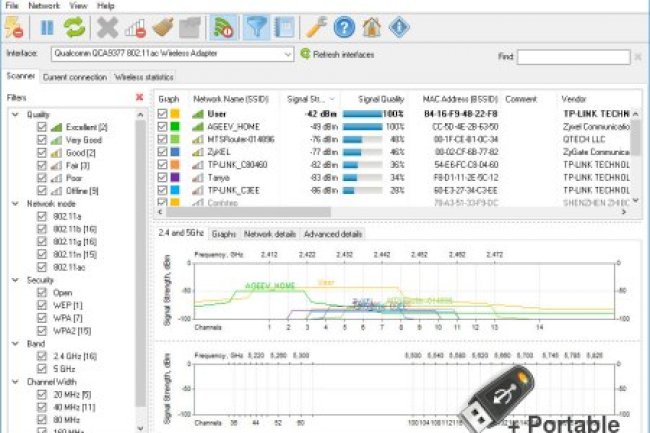Click the Offline quality signal bars icon
Screen dimensions: 650x433
click(56, 191)
